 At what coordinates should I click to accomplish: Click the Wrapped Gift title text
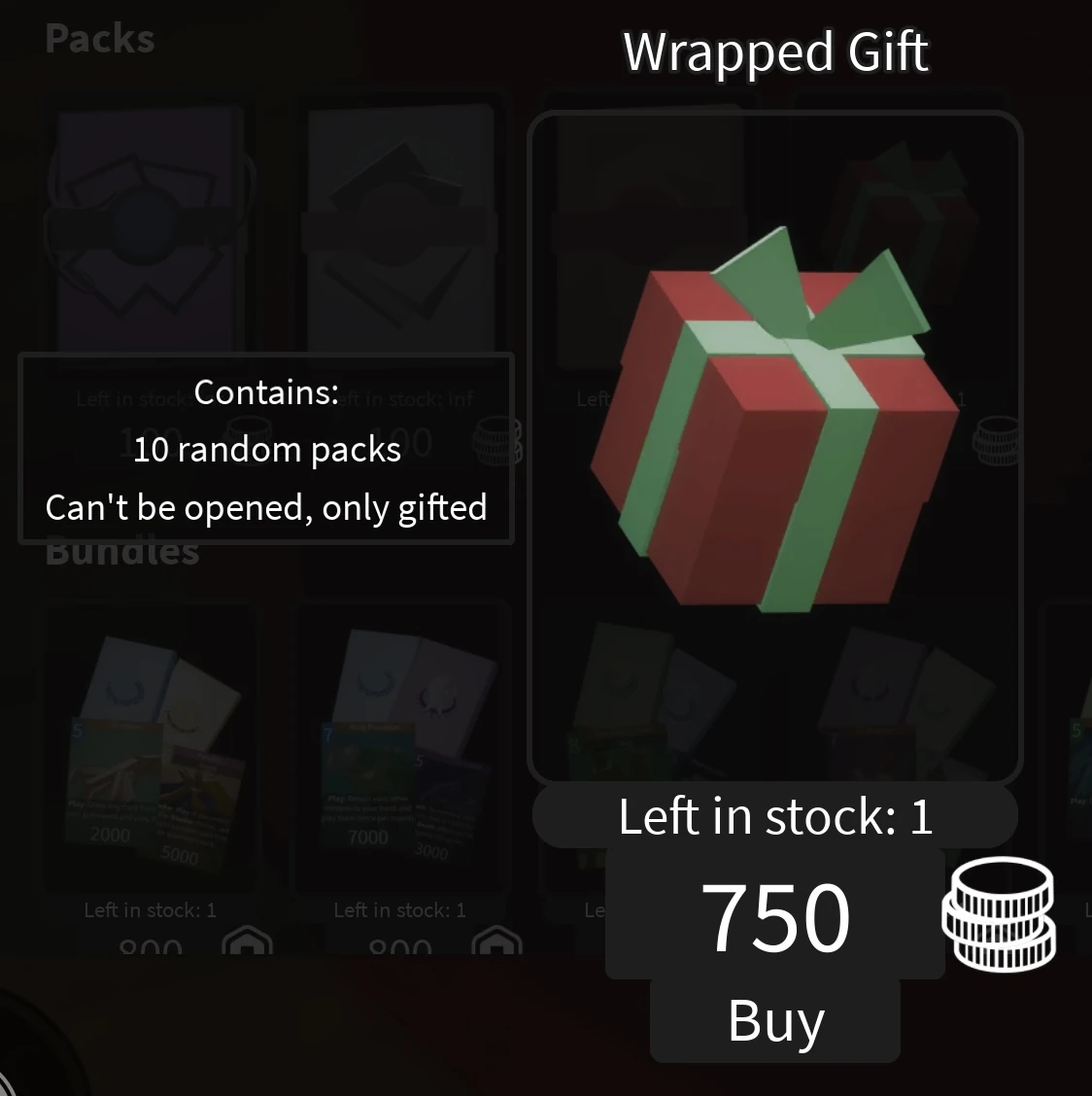pos(775,51)
